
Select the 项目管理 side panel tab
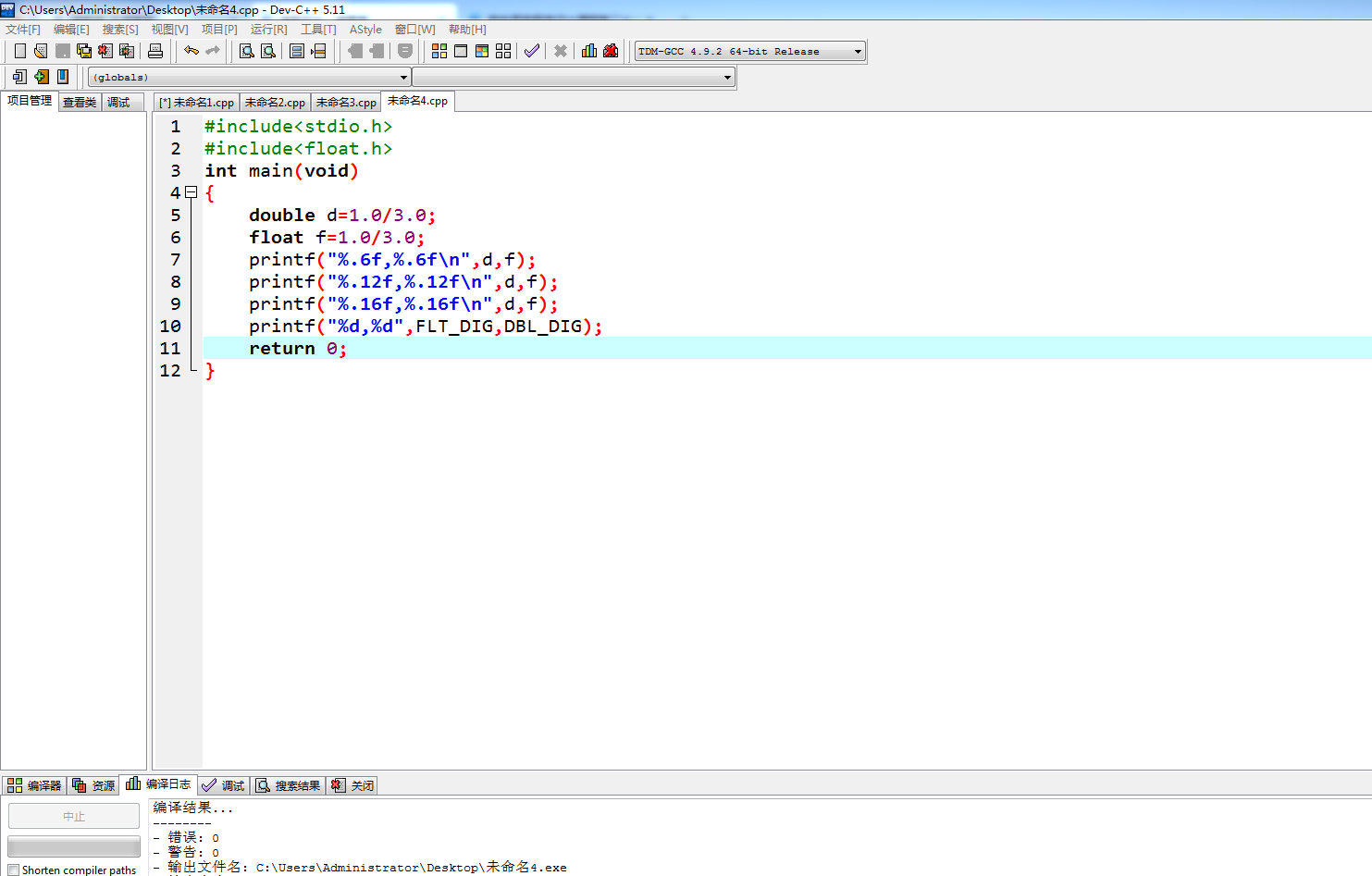[x=30, y=101]
